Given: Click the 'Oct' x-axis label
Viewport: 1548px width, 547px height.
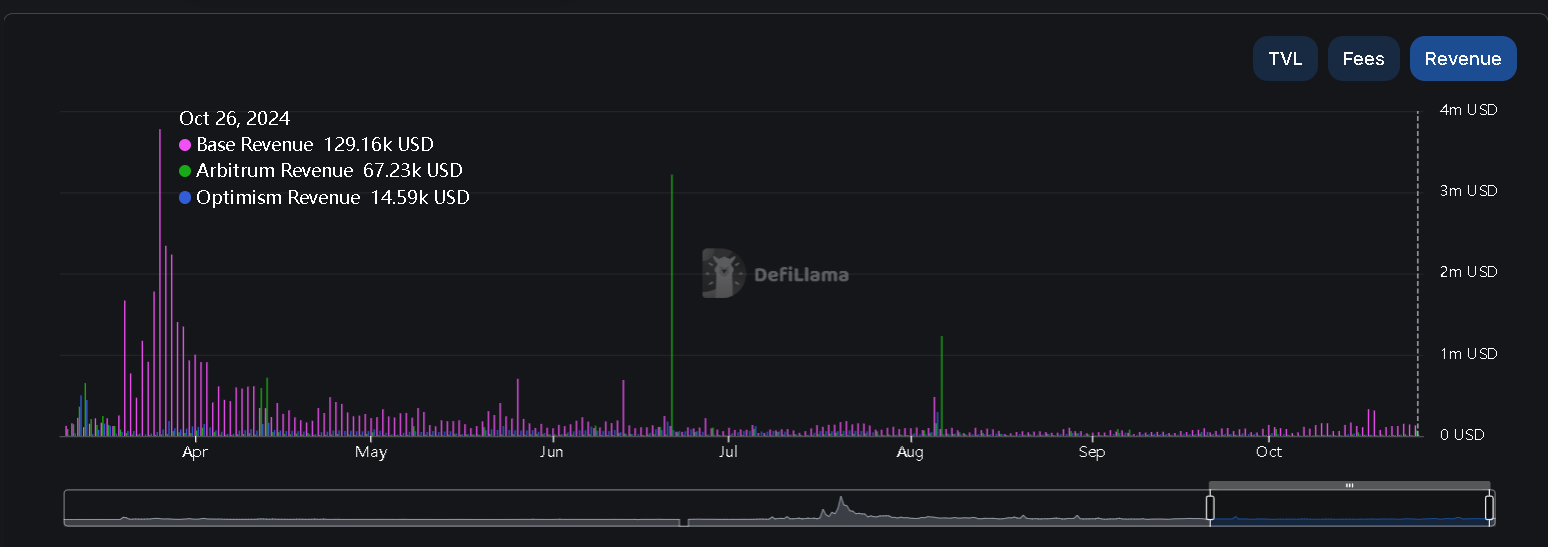Looking at the screenshot, I should pyautogui.click(x=1269, y=452).
